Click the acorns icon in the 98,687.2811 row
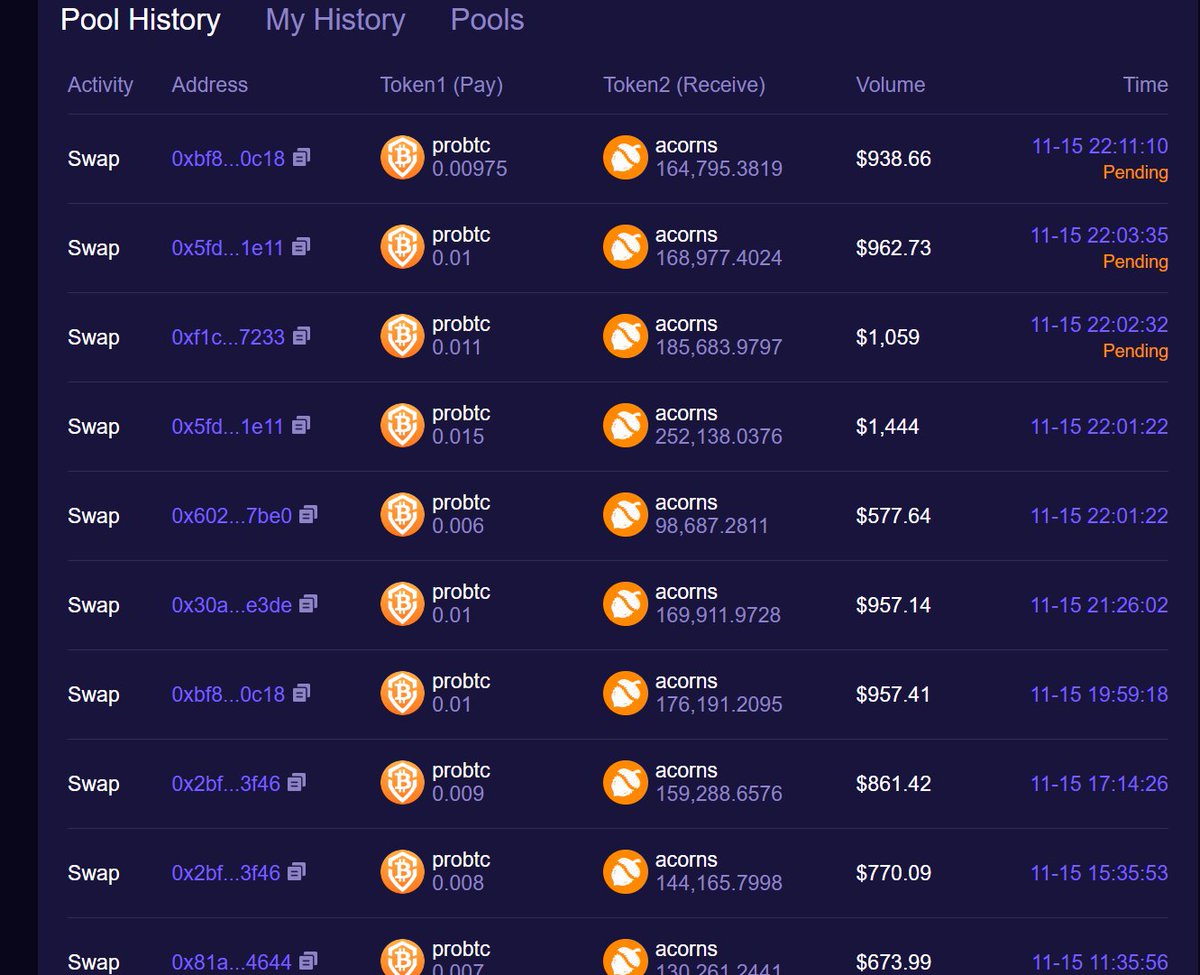1200x975 pixels. click(625, 515)
